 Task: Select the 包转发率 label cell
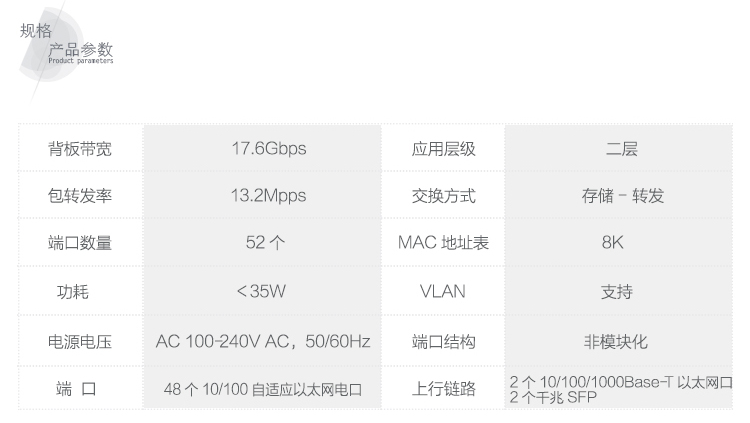pos(80,196)
